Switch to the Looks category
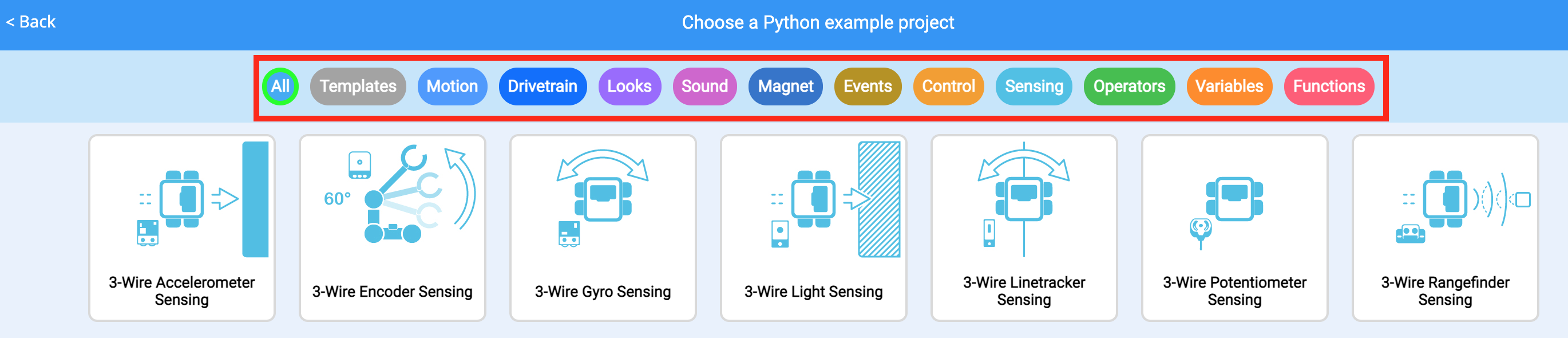 click(630, 87)
